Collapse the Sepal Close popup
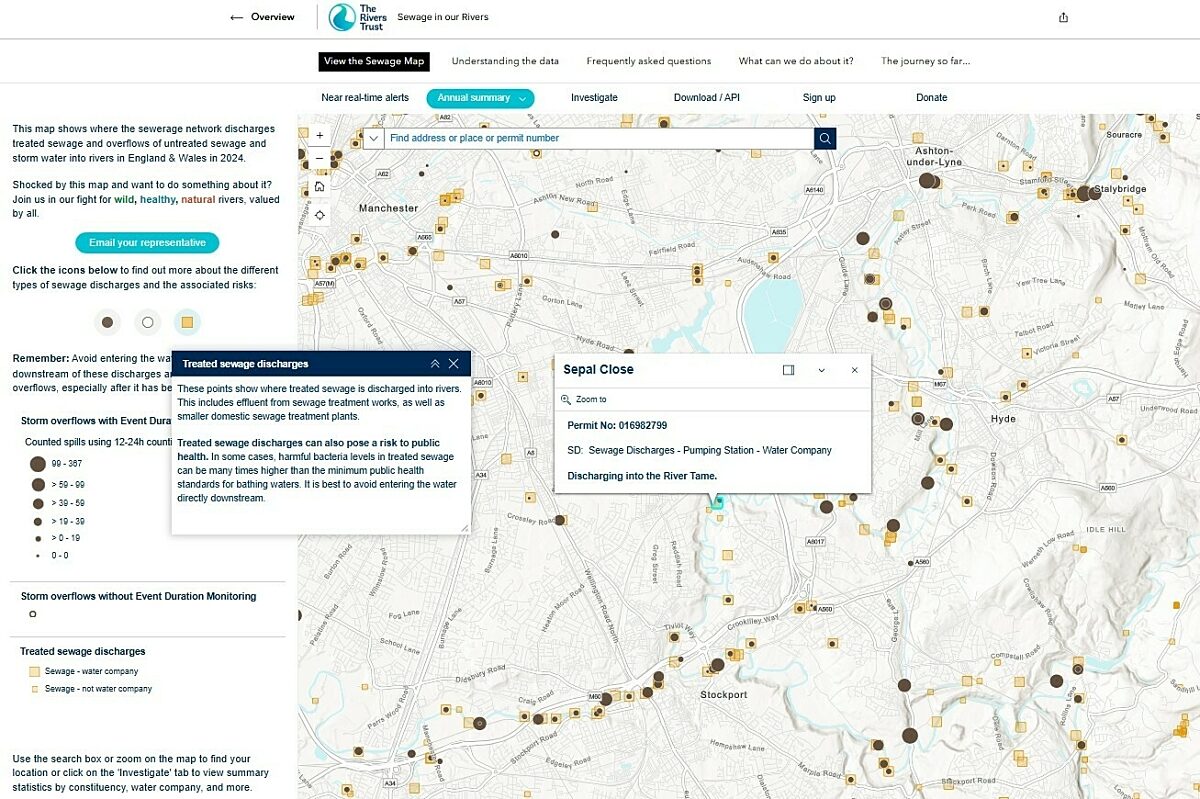Screen dimensions: 1200x799 pyautogui.click(x=821, y=370)
